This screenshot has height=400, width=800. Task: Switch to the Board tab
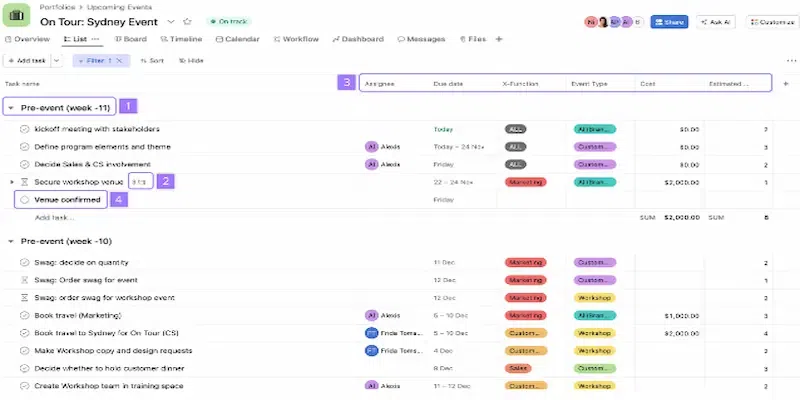130,39
